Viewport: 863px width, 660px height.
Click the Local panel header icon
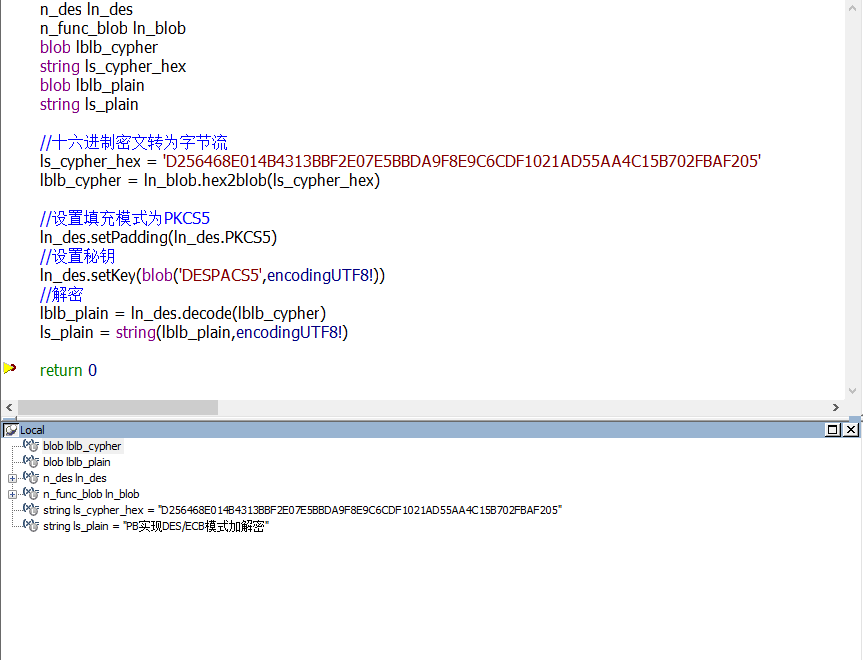point(10,430)
